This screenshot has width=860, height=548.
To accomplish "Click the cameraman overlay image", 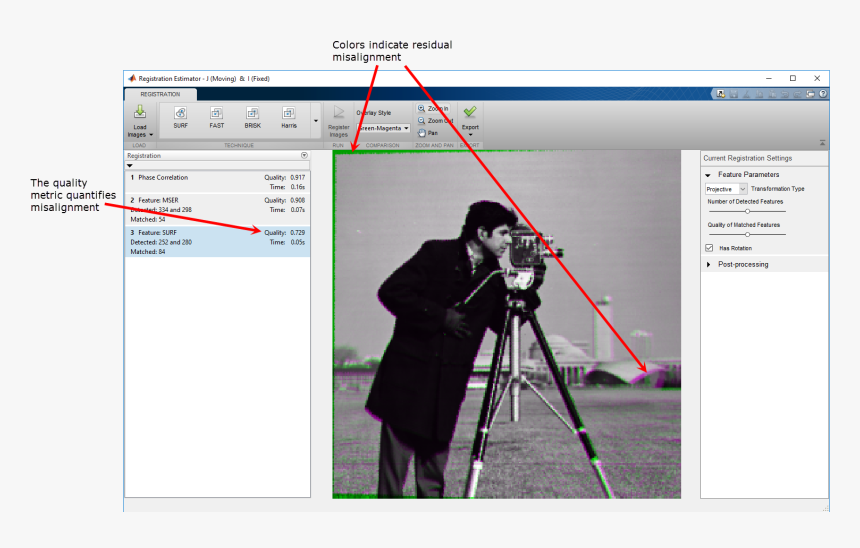I will [507, 324].
